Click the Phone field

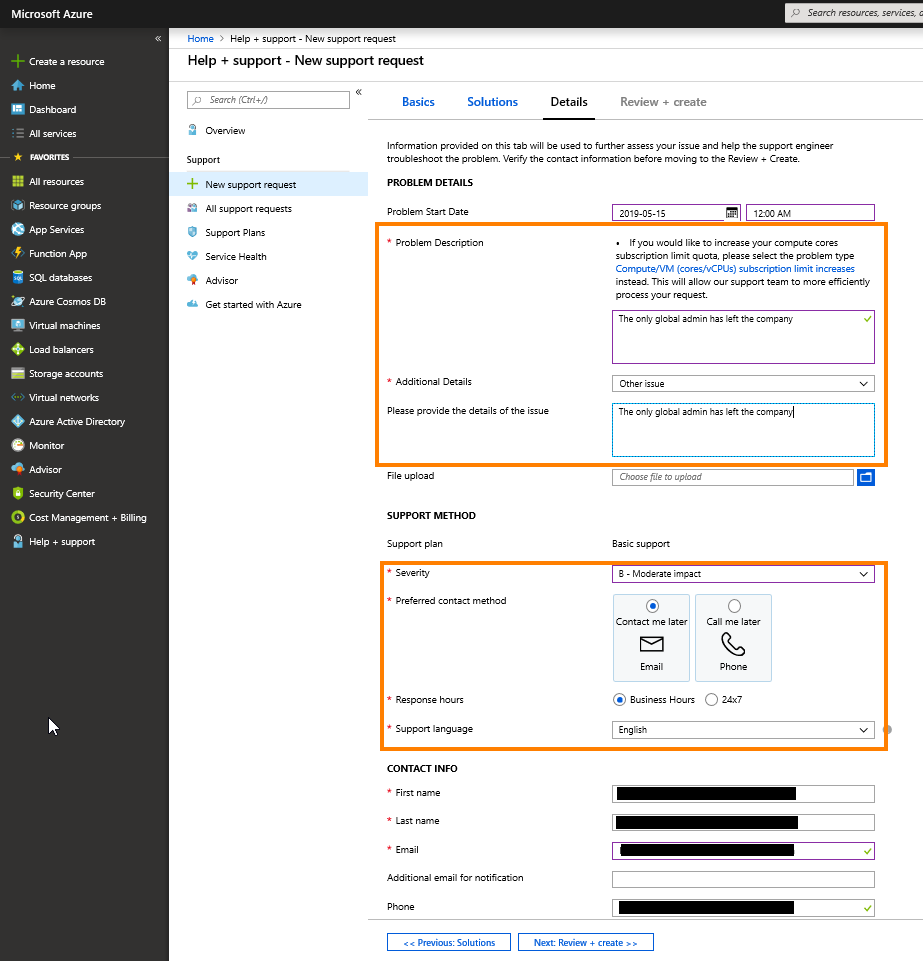click(743, 907)
